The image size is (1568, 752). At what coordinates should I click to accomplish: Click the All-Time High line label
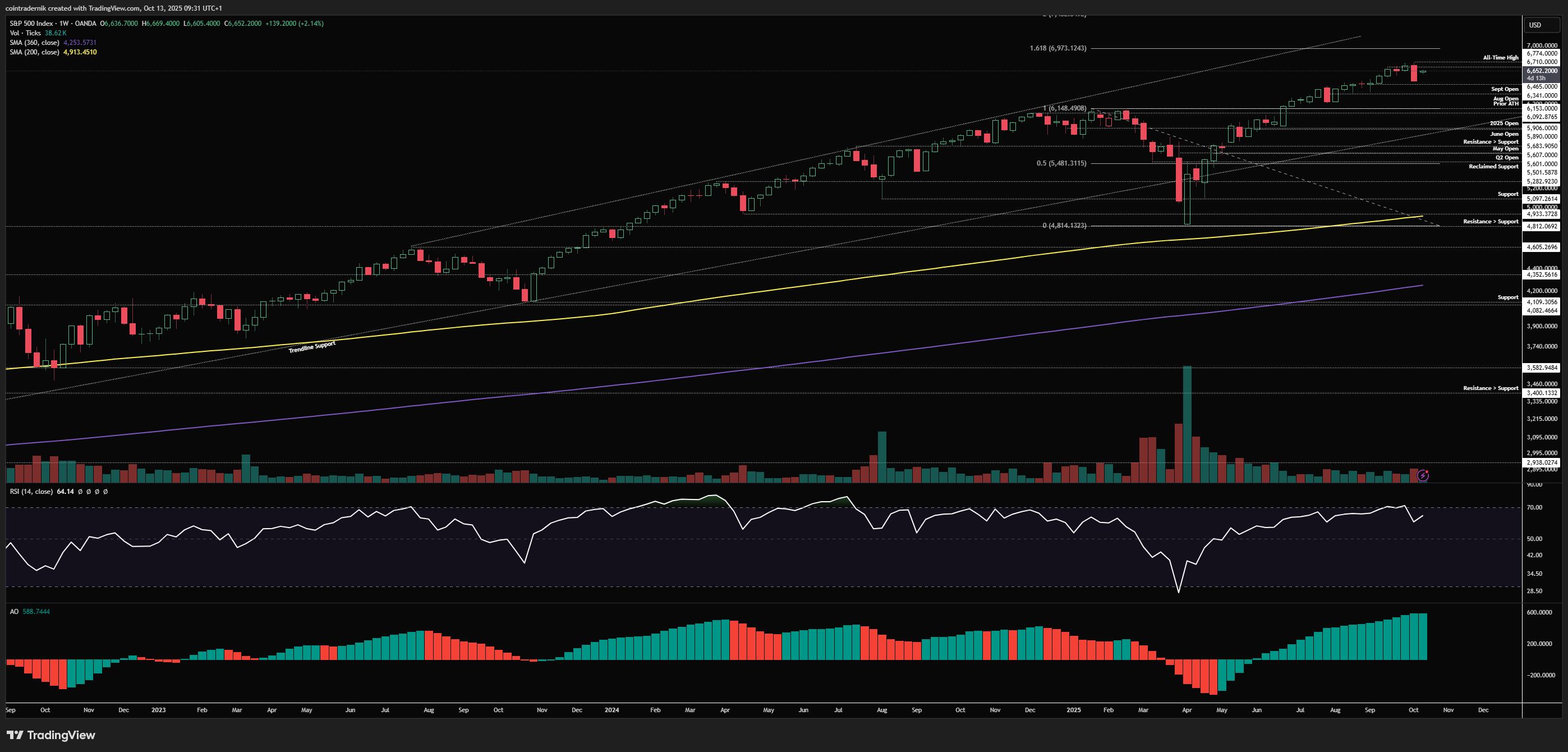[1501, 58]
